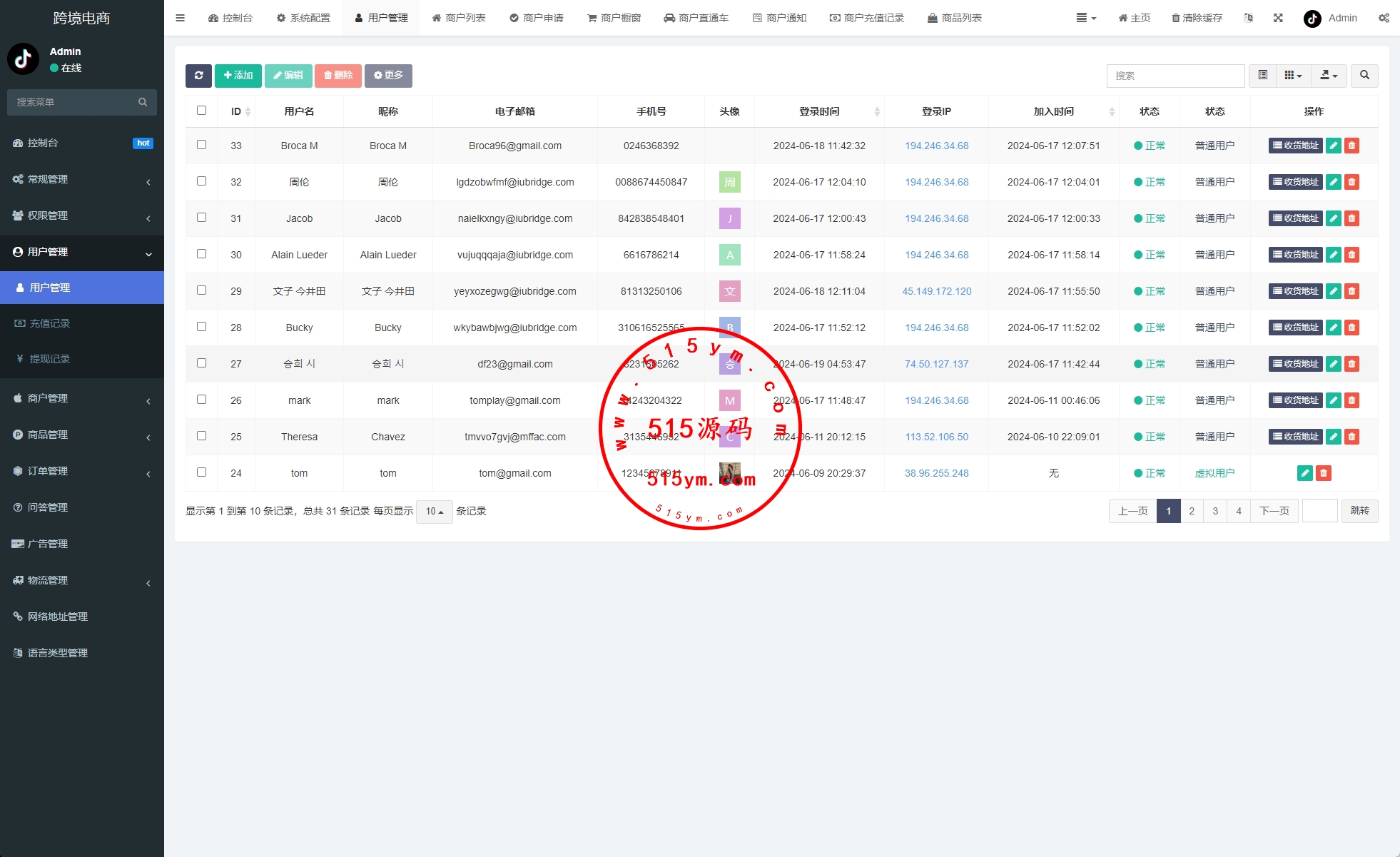Check the select-all checkbox in the table header
This screenshot has width=1400, height=857.
tap(201, 111)
